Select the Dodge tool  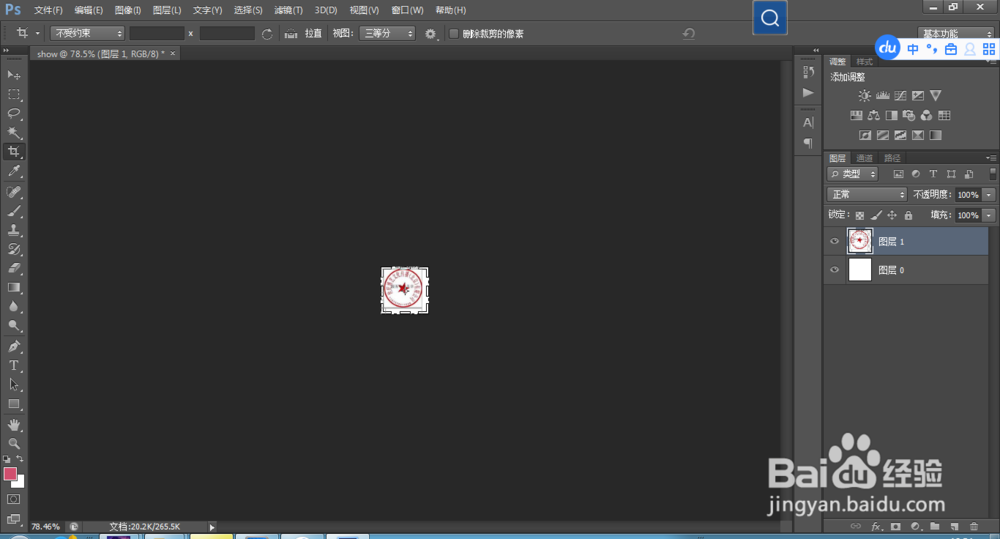point(13,326)
